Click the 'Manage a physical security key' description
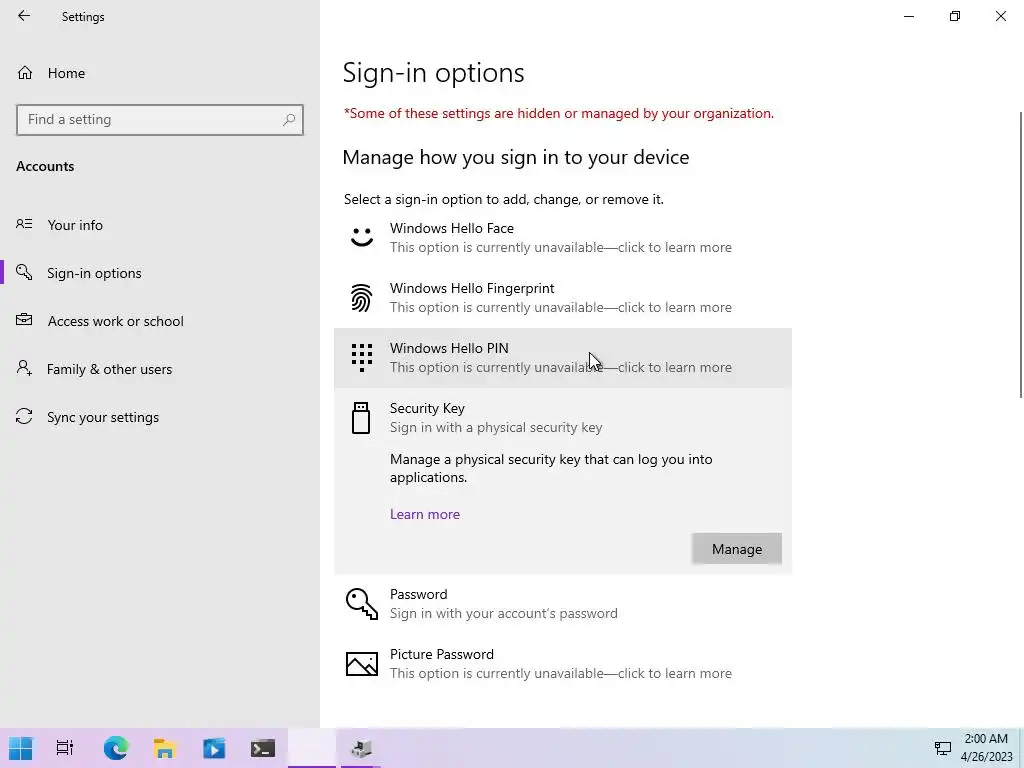This screenshot has height=768, width=1024. pyautogui.click(x=551, y=468)
